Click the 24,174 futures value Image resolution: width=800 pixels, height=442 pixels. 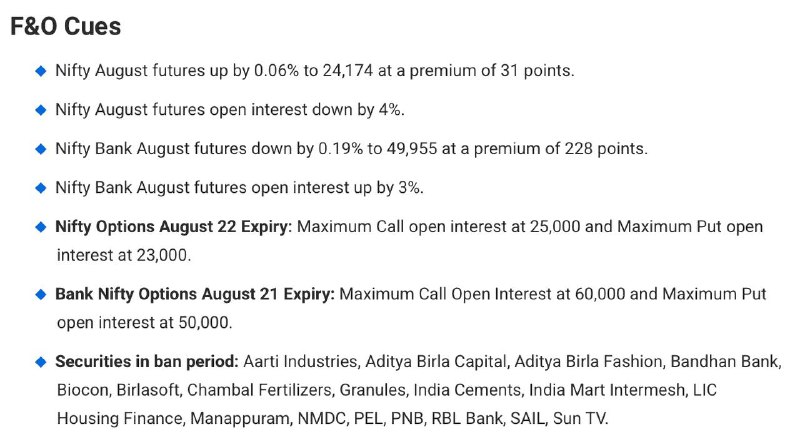pos(348,70)
